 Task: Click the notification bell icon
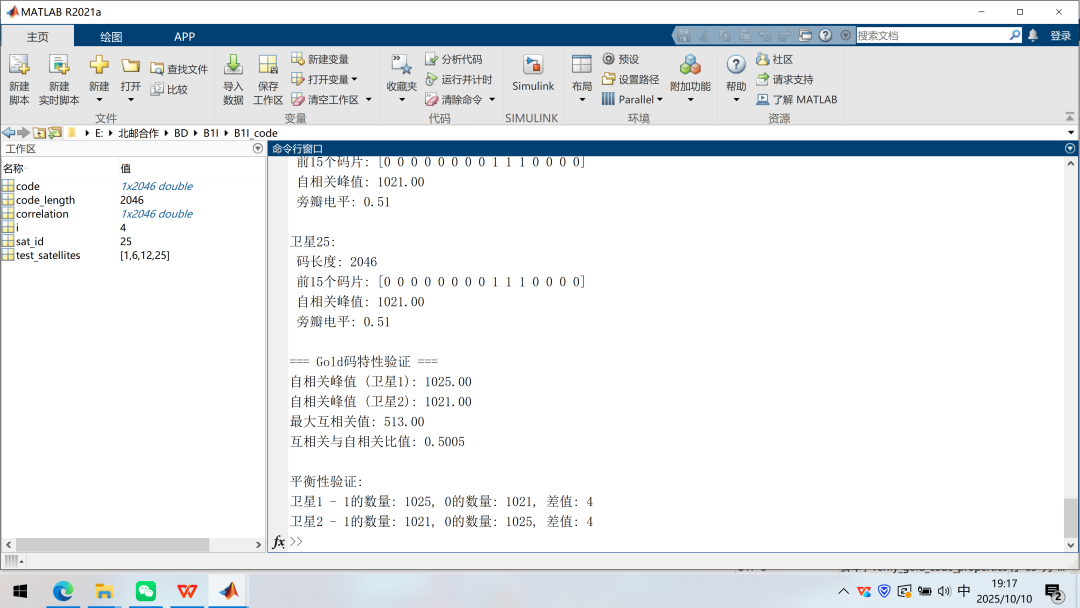click(x=1032, y=35)
